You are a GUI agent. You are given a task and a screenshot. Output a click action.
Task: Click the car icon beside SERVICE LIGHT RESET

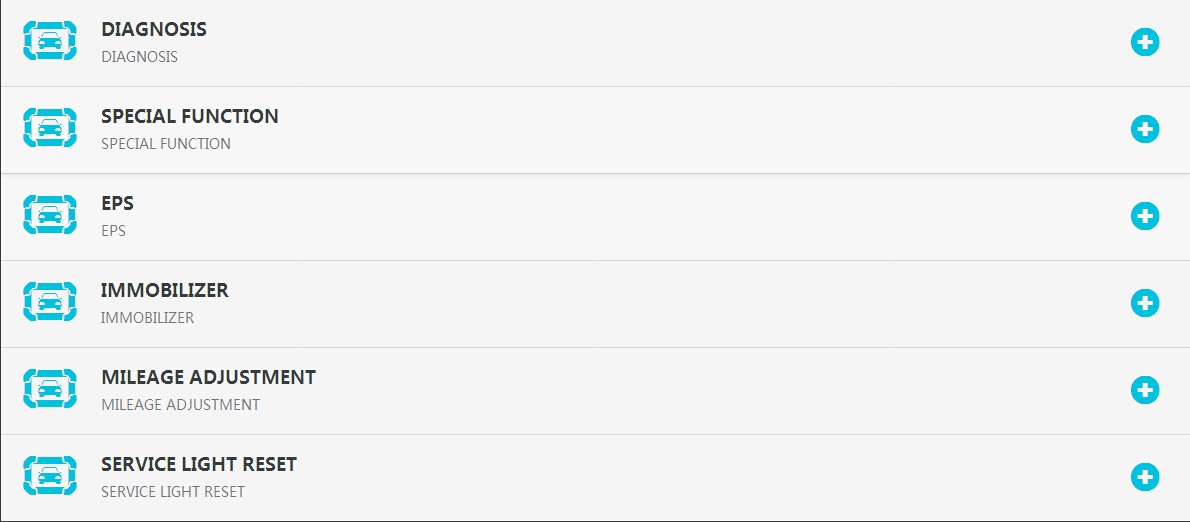50,476
